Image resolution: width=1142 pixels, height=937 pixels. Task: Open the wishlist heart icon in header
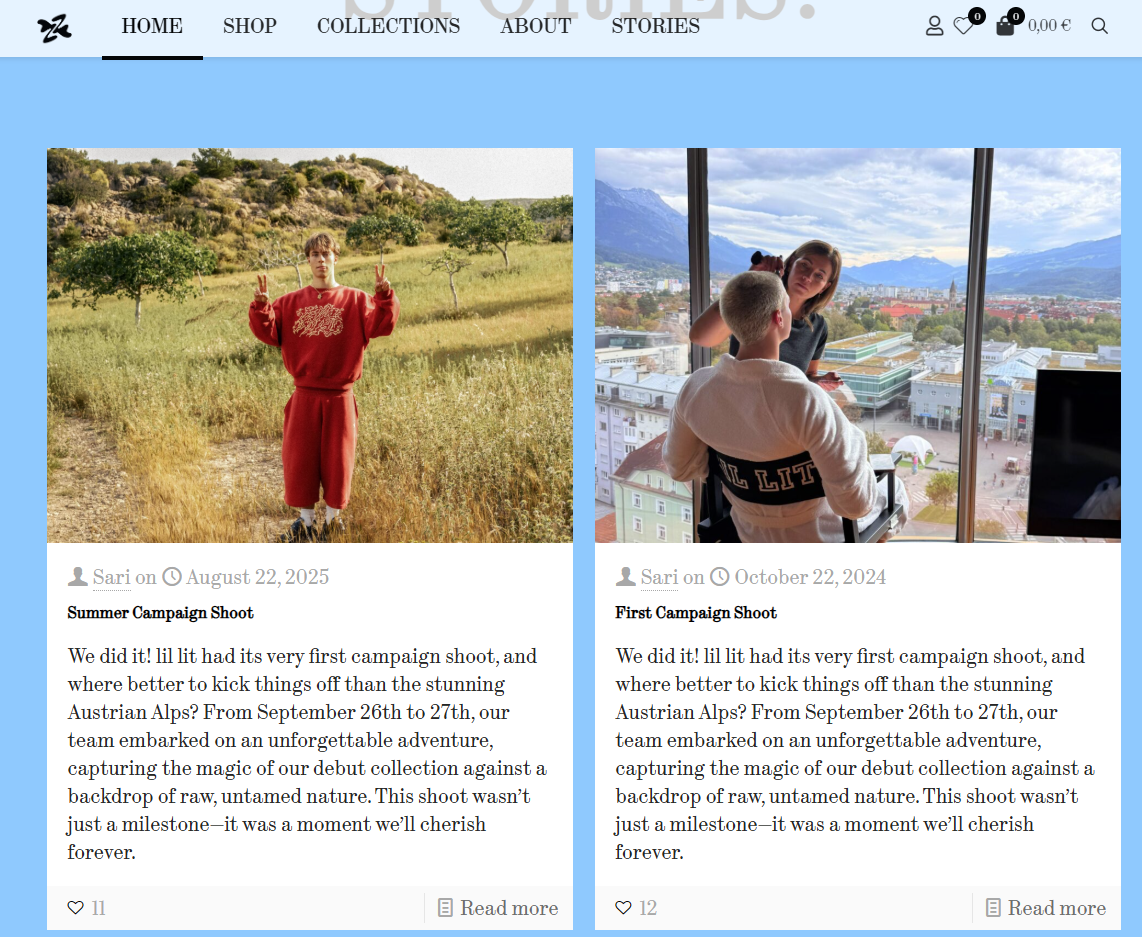pyautogui.click(x=964, y=26)
